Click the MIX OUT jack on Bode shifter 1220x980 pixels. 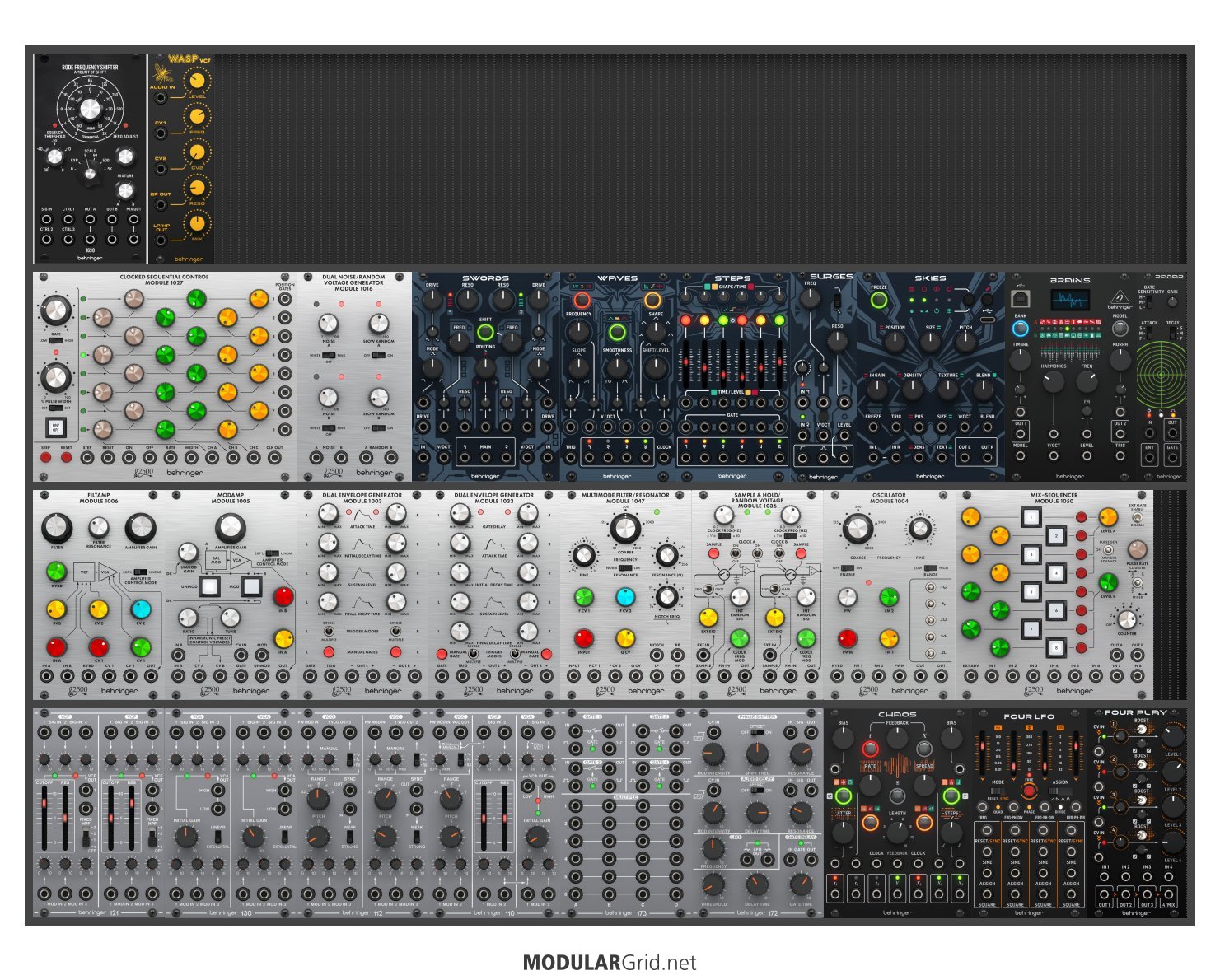[x=133, y=221]
